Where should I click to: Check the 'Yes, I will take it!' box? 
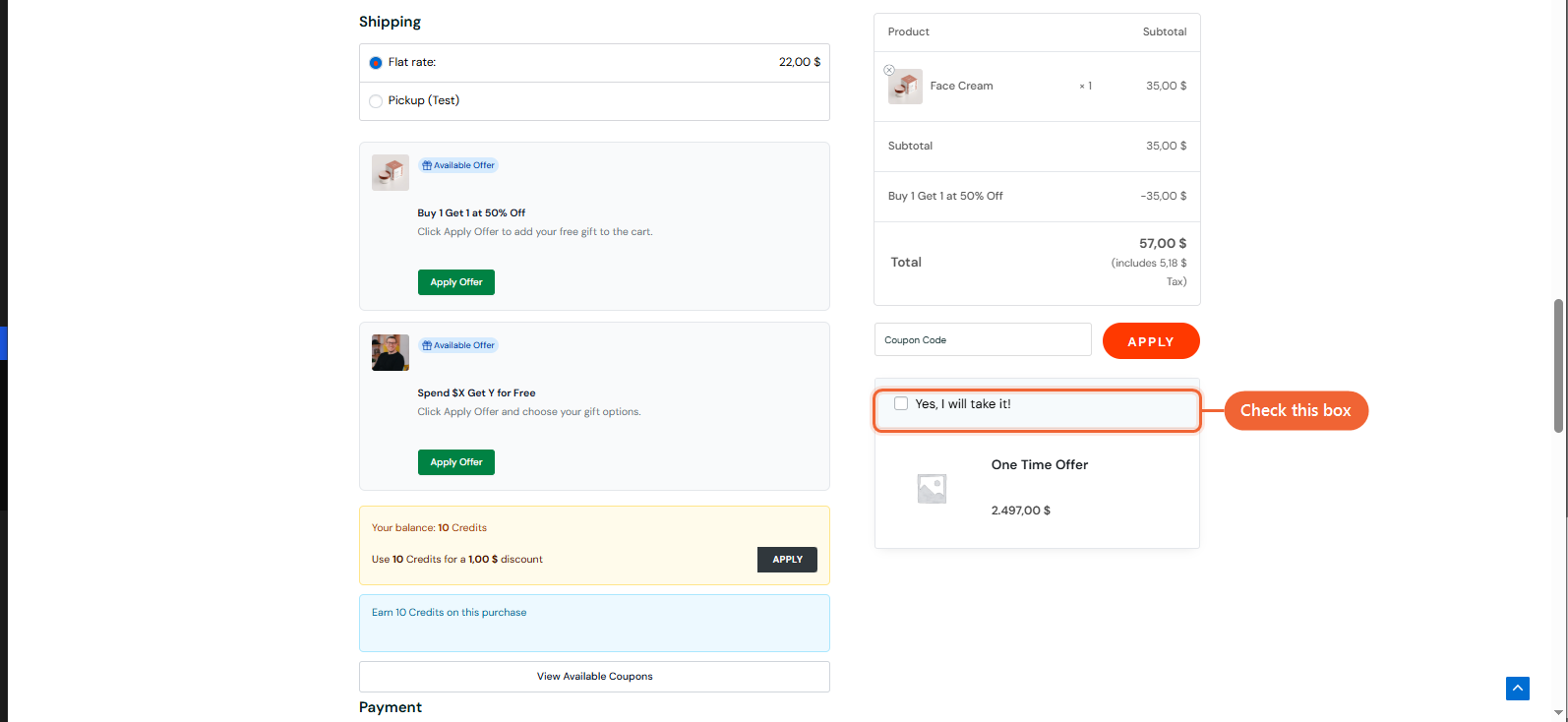tap(901, 403)
